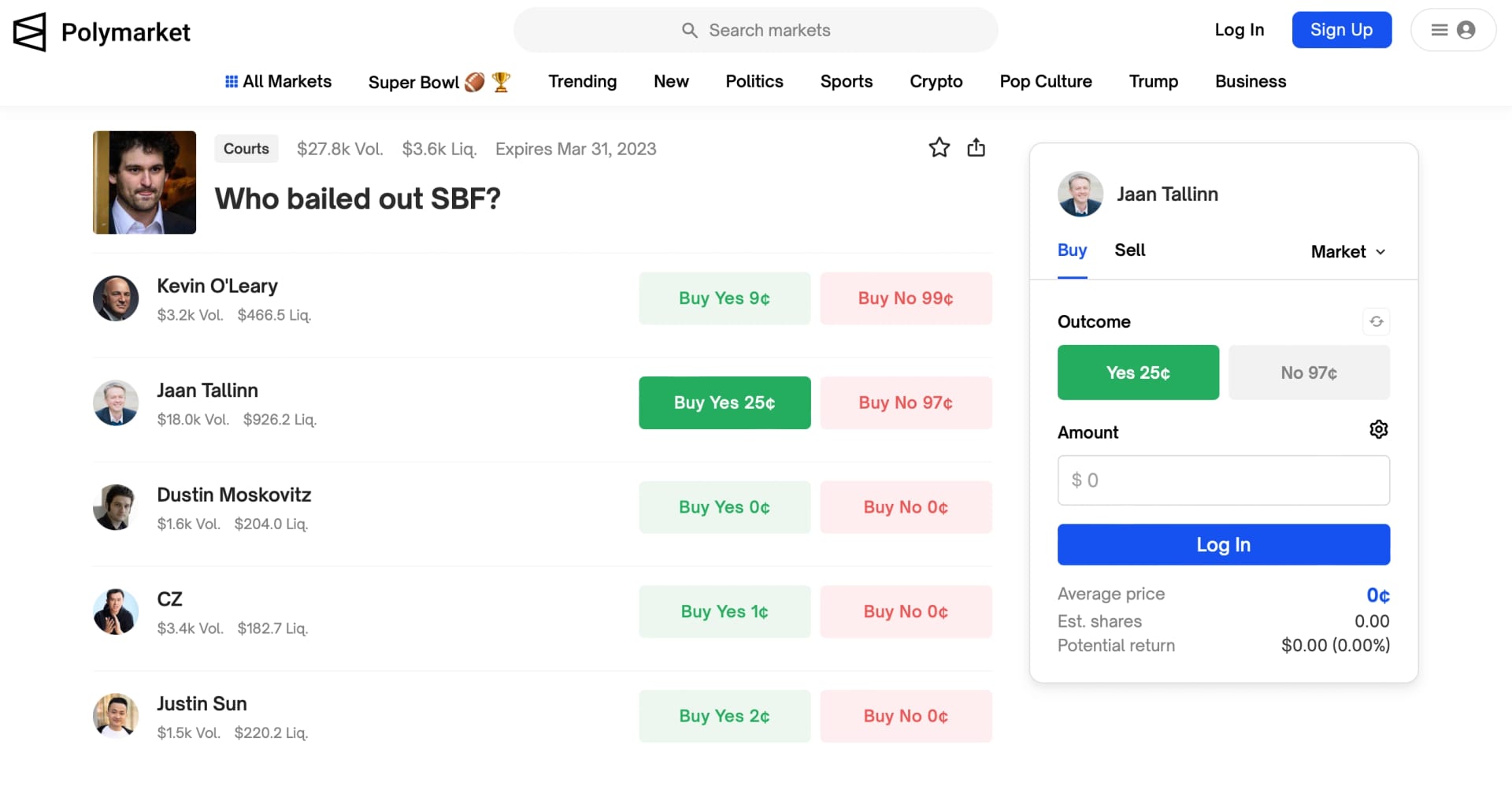This screenshot has width=1512, height=808.
Task: Favorite this market with the star icon
Action: (939, 148)
